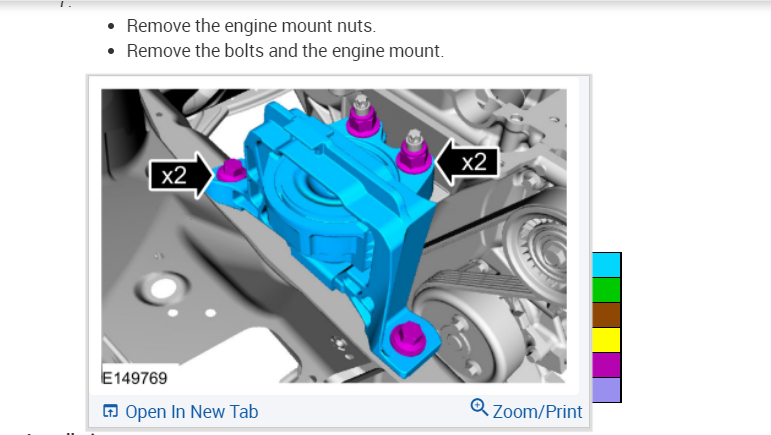
Task: Click the top magenta engine mount nut
Action: 362,118
